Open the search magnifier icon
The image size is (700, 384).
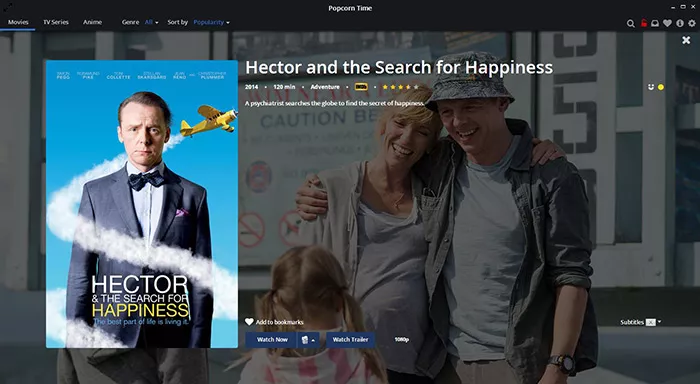point(630,23)
